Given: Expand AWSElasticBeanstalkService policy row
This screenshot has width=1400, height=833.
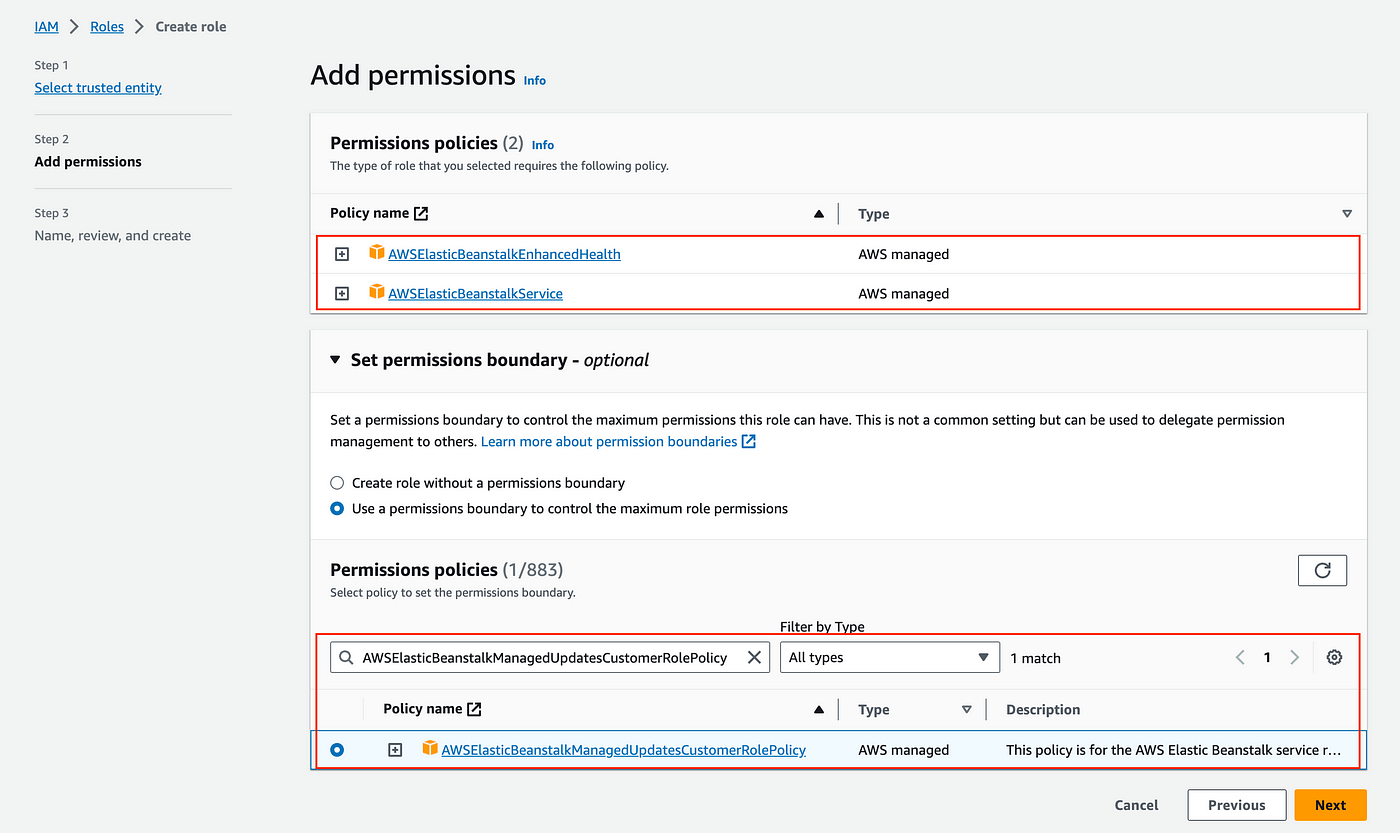Looking at the screenshot, I should (342, 294).
